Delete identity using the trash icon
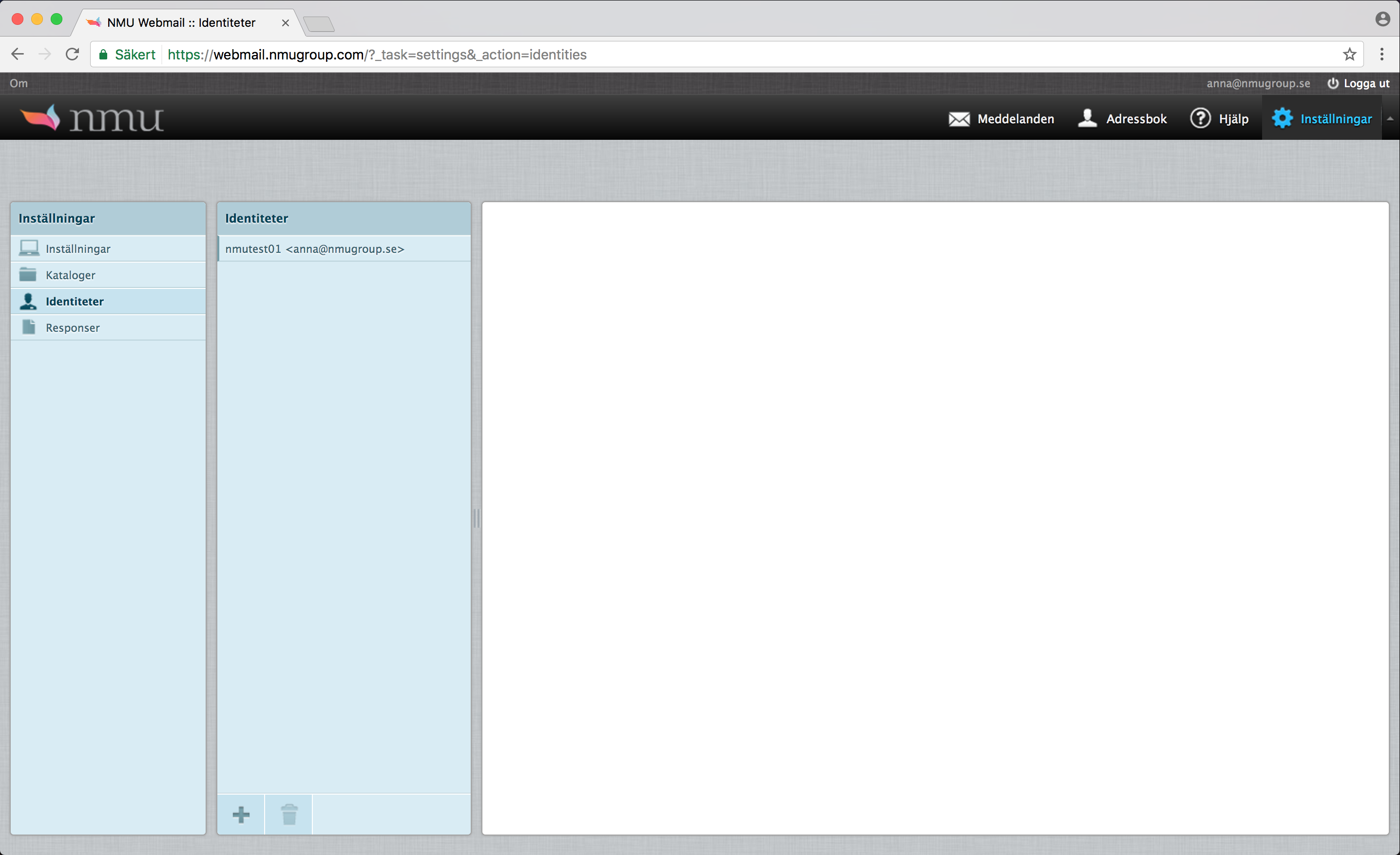This screenshot has width=1400, height=855. [289, 814]
